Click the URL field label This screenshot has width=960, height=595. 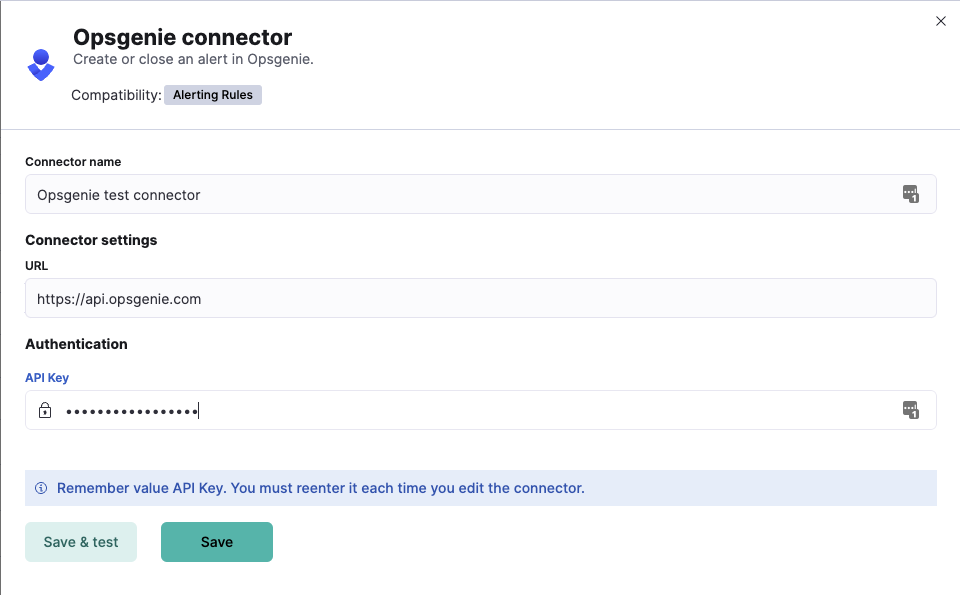click(36, 265)
